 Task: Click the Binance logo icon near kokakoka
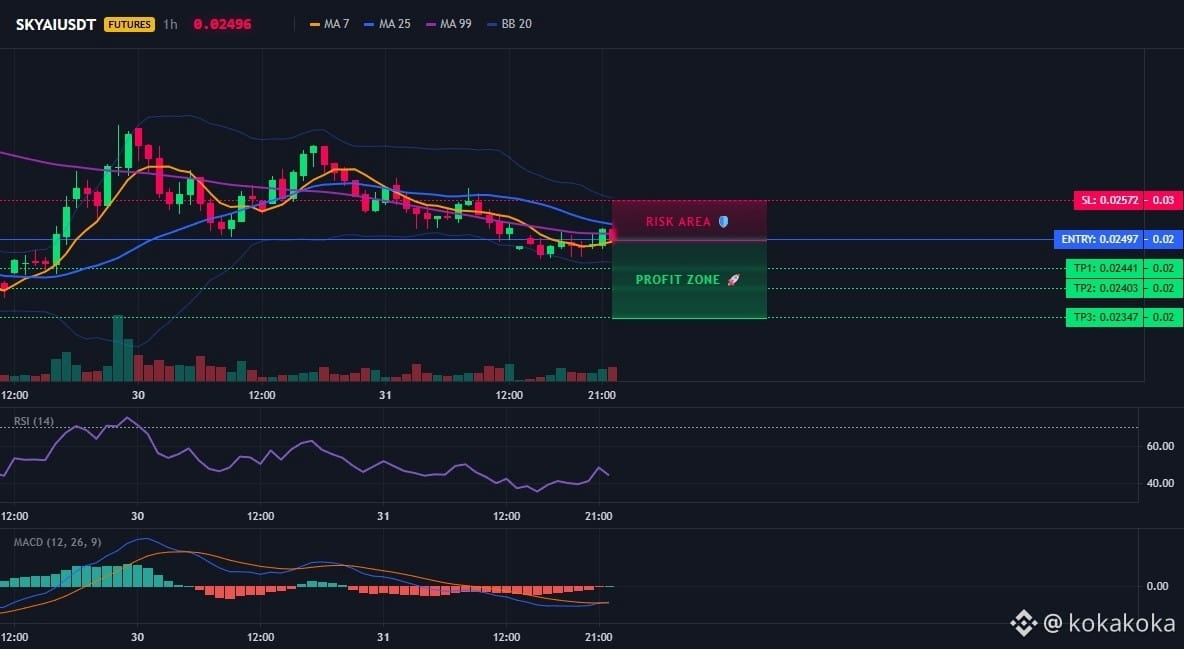click(x=1024, y=623)
